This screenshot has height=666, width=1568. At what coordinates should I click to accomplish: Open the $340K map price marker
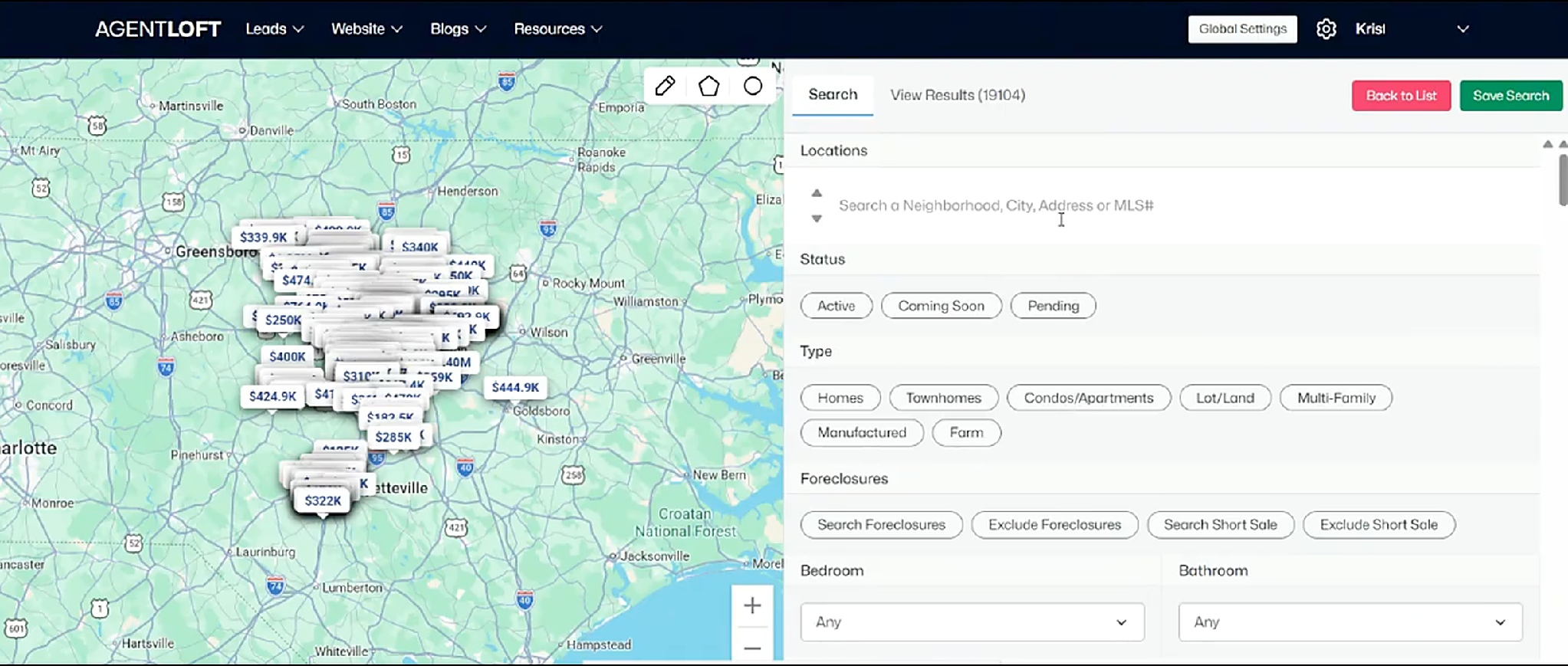pos(419,247)
